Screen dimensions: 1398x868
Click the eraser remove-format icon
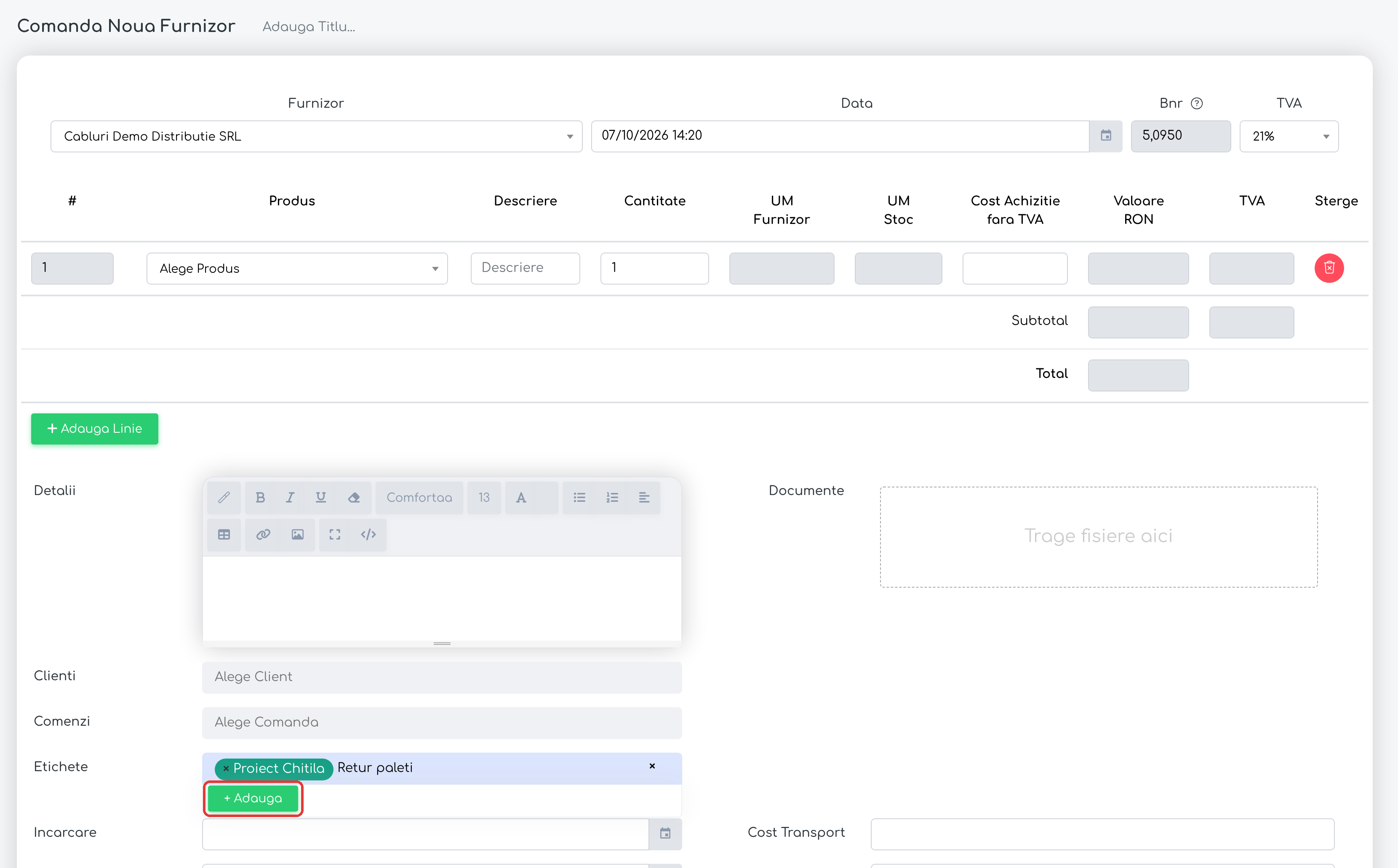pos(354,497)
